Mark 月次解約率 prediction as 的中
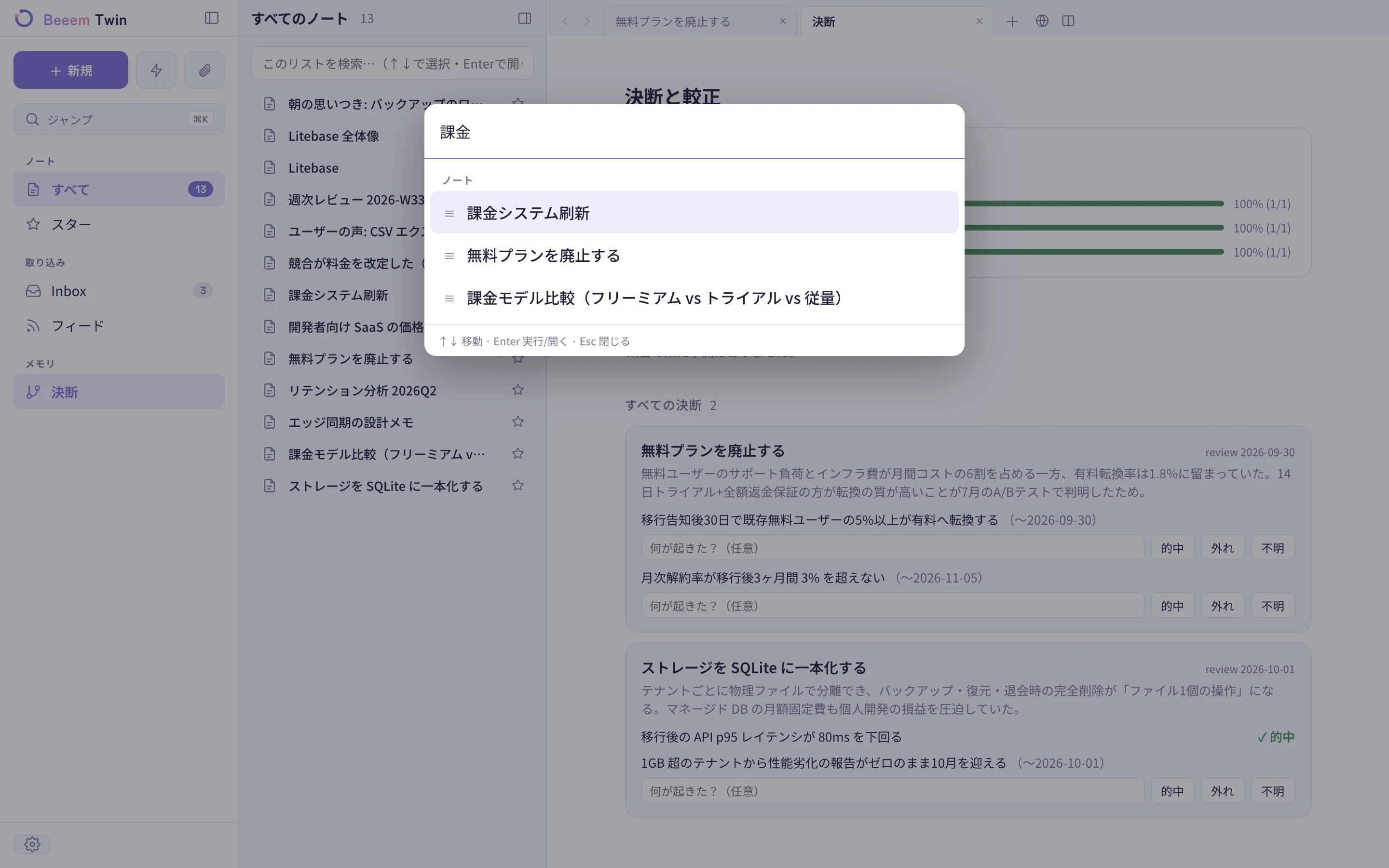1389x868 pixels. coord(1172,606)
